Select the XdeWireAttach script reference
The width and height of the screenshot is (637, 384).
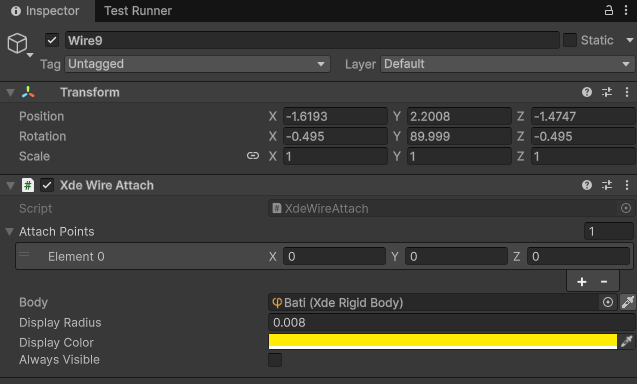point(443,208)
